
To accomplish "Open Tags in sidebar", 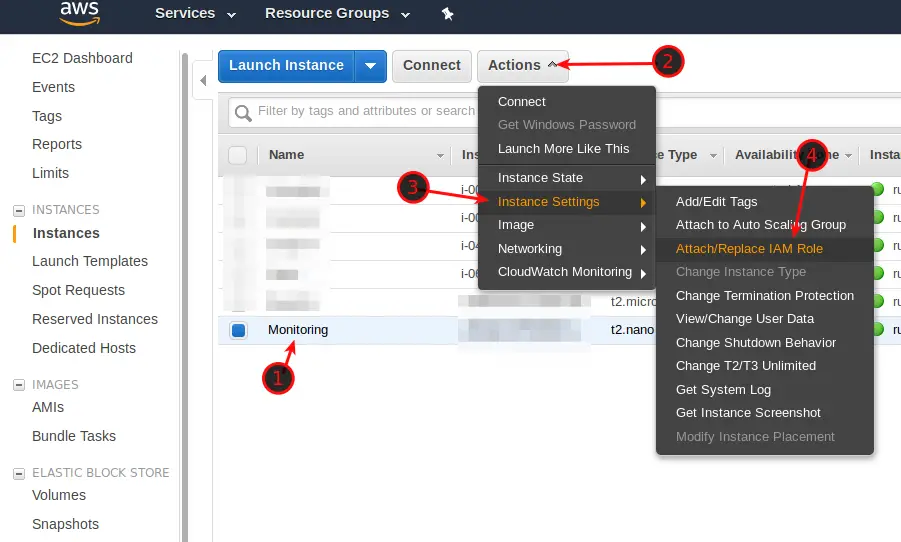I will [x=47, y=116].
